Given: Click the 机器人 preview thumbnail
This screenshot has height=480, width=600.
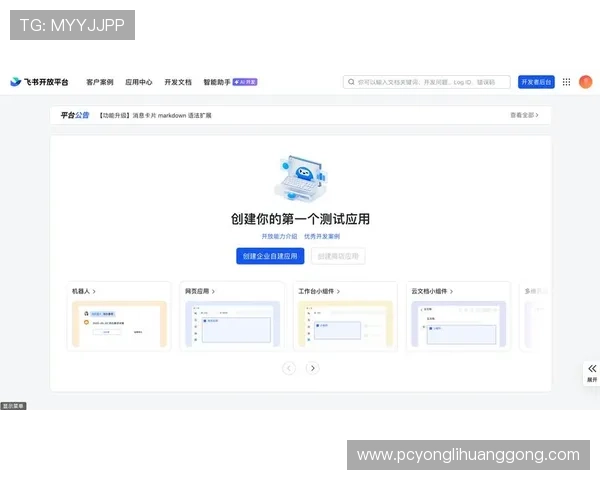Looking at the screenshot, I should click(119, 324).
